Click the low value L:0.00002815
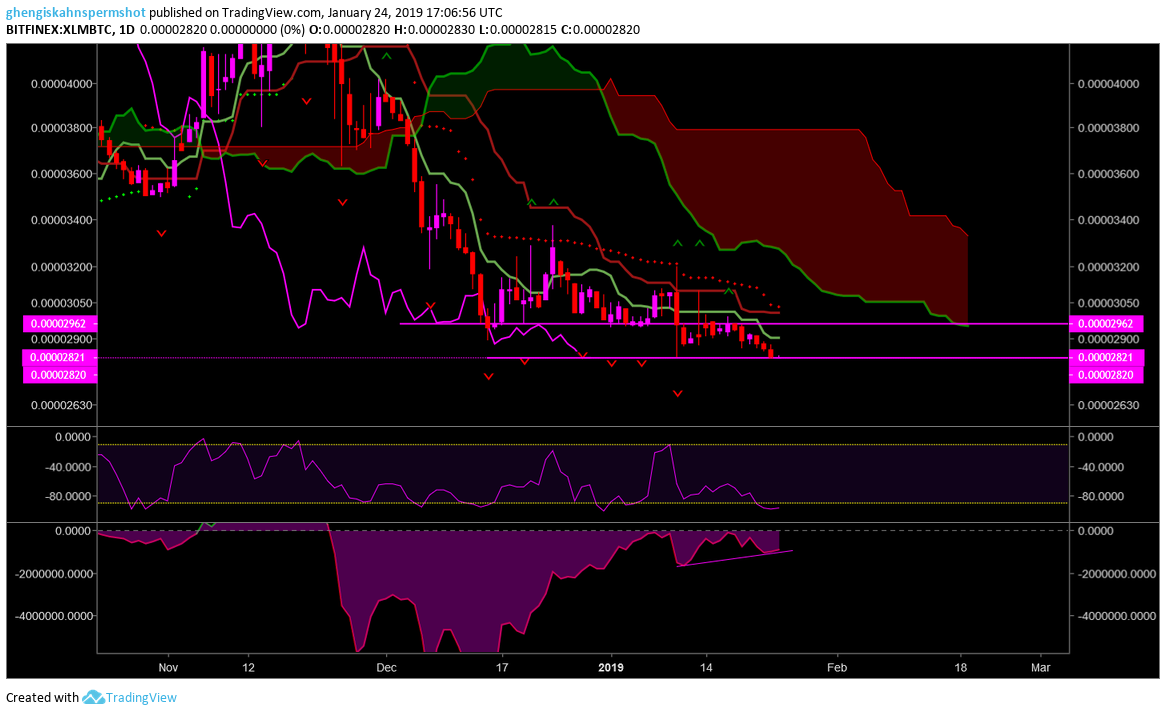The width and height of the screenshot is (1166, 715). click(x=518, y=30)
